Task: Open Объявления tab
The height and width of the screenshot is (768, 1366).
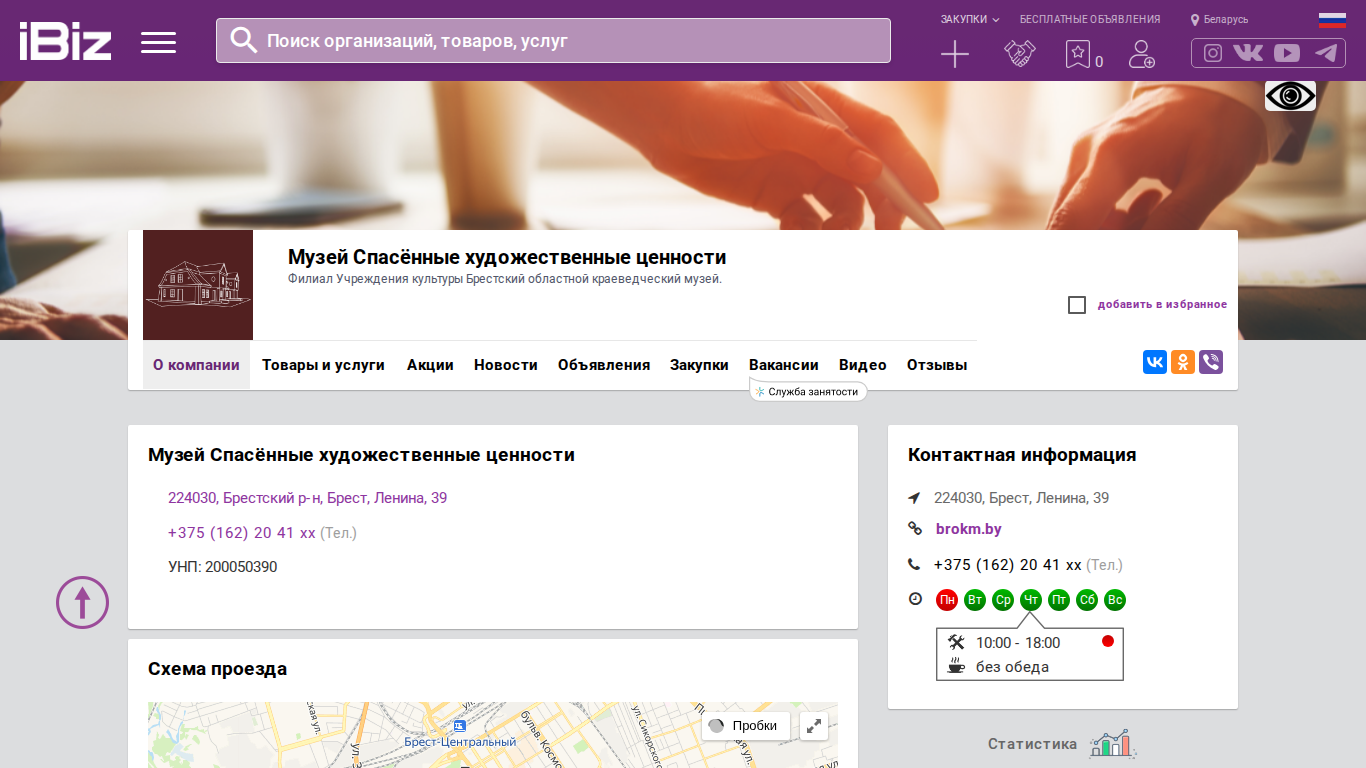Action: pos(604,365)
